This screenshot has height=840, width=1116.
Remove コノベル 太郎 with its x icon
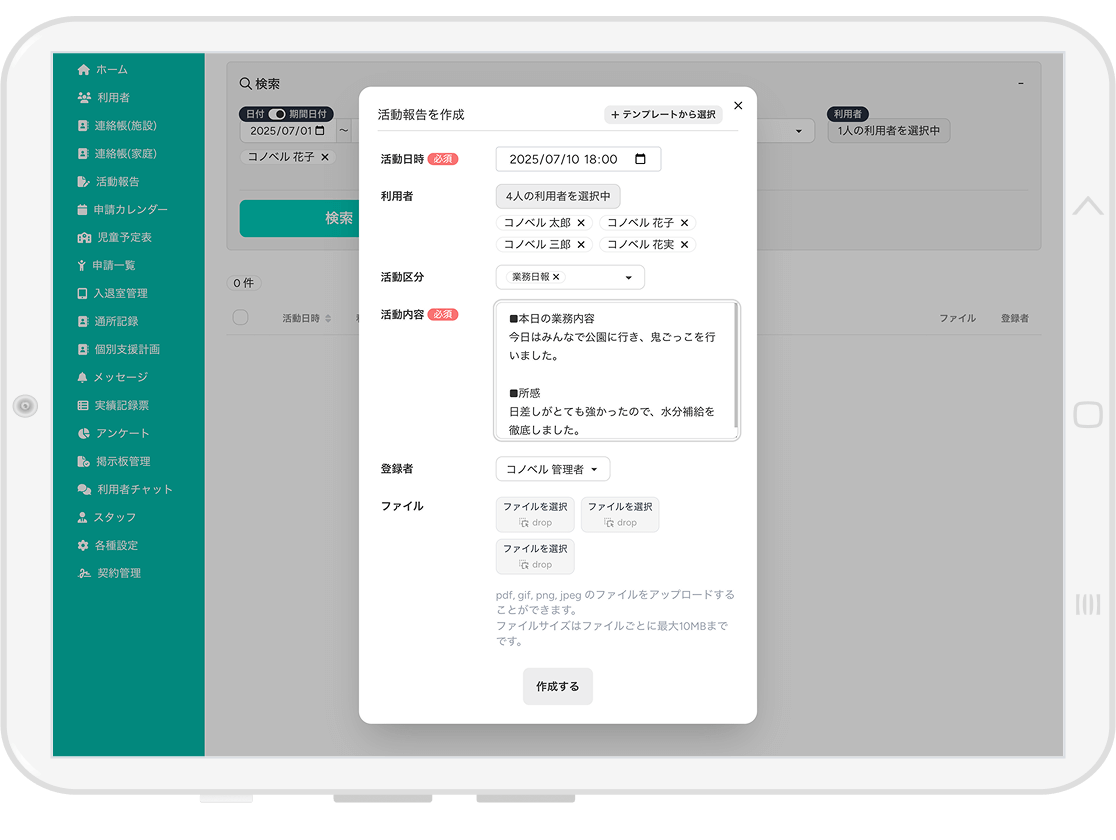click(581, 223)
